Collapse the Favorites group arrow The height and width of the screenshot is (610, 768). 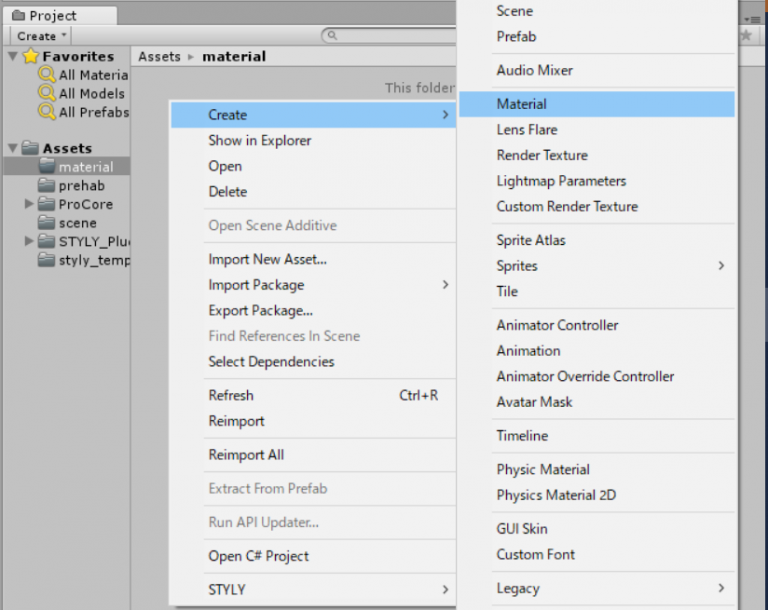click(x=12, y=56)
